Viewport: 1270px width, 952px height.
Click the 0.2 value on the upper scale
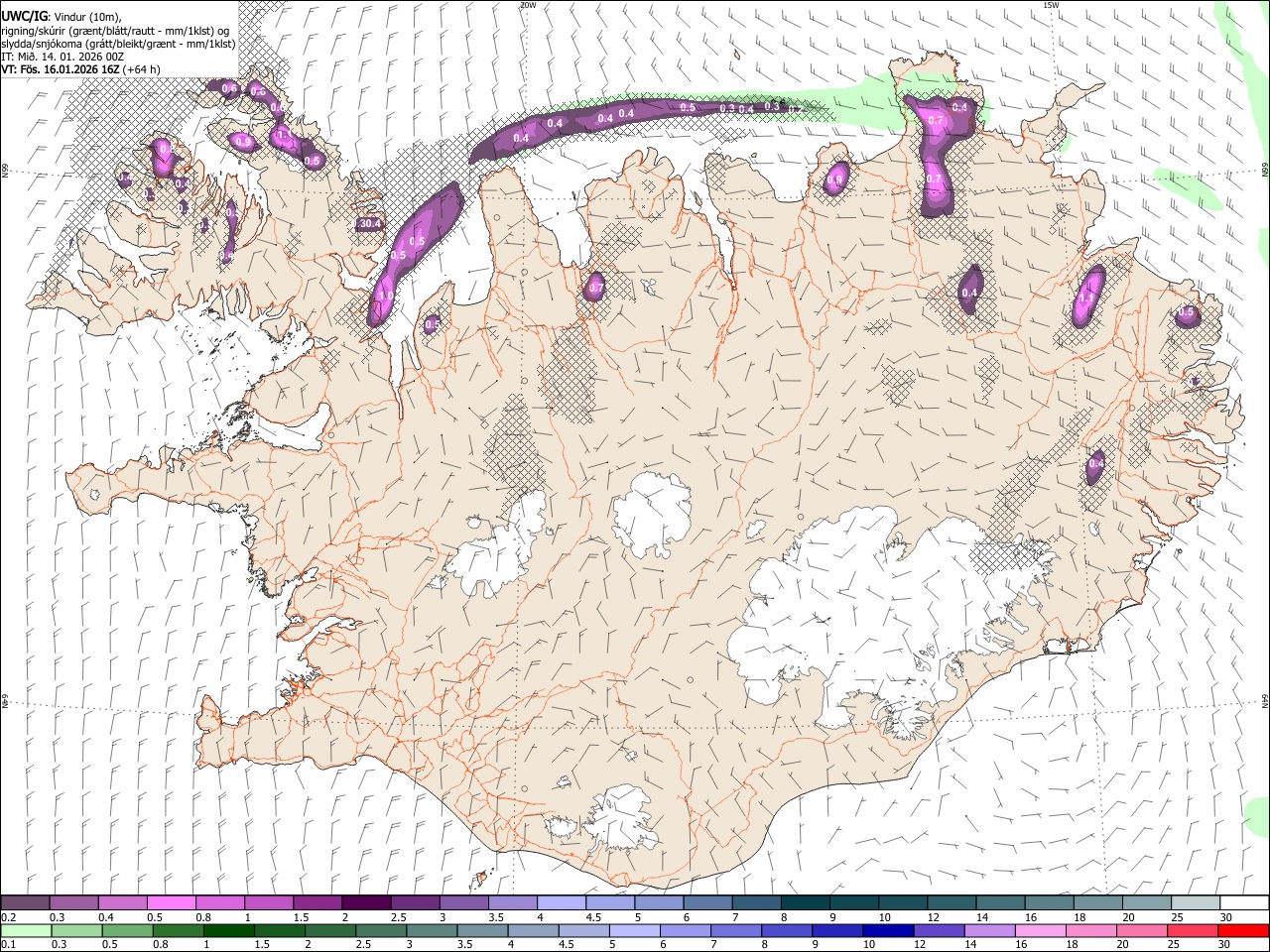(x=8, y=917)
